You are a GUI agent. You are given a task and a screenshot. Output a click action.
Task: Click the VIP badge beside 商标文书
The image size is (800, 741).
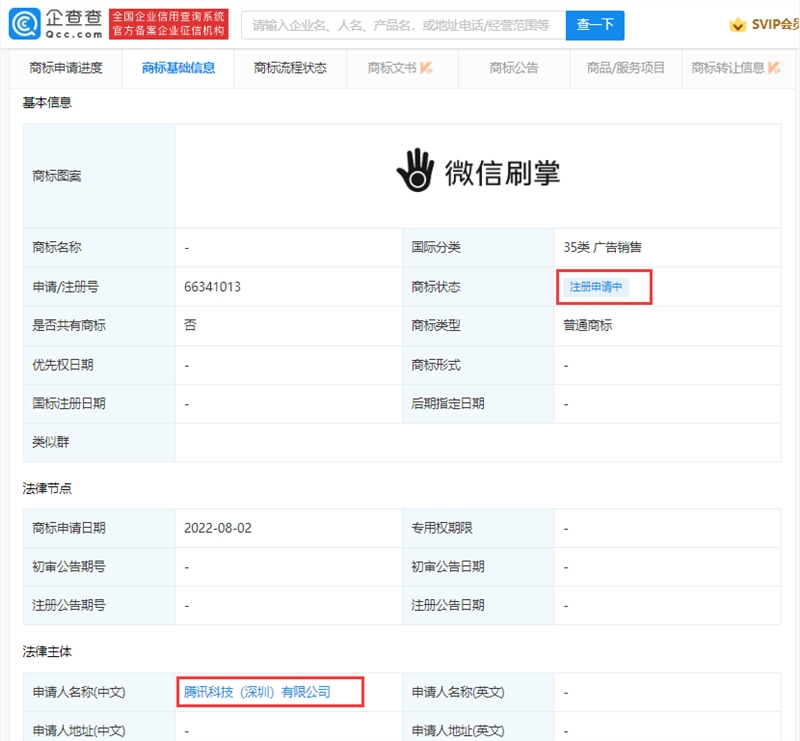[x=426, y=68]
